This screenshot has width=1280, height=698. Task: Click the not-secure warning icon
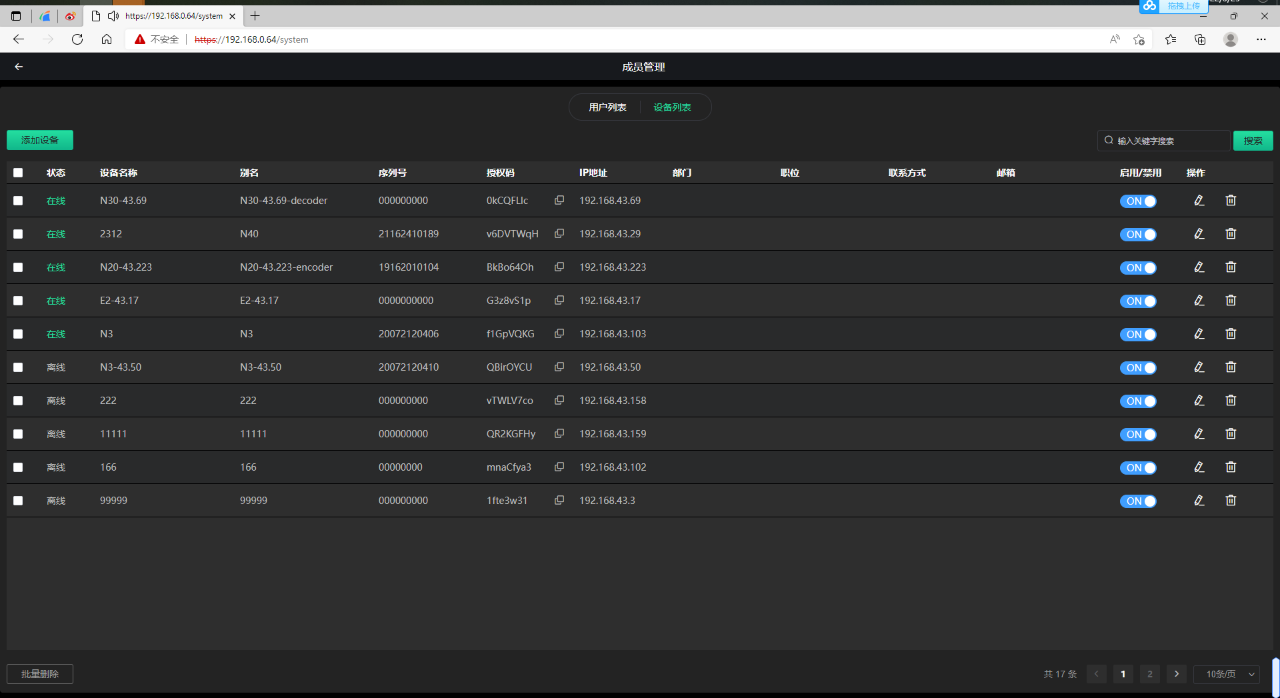[x=140, y=39]
